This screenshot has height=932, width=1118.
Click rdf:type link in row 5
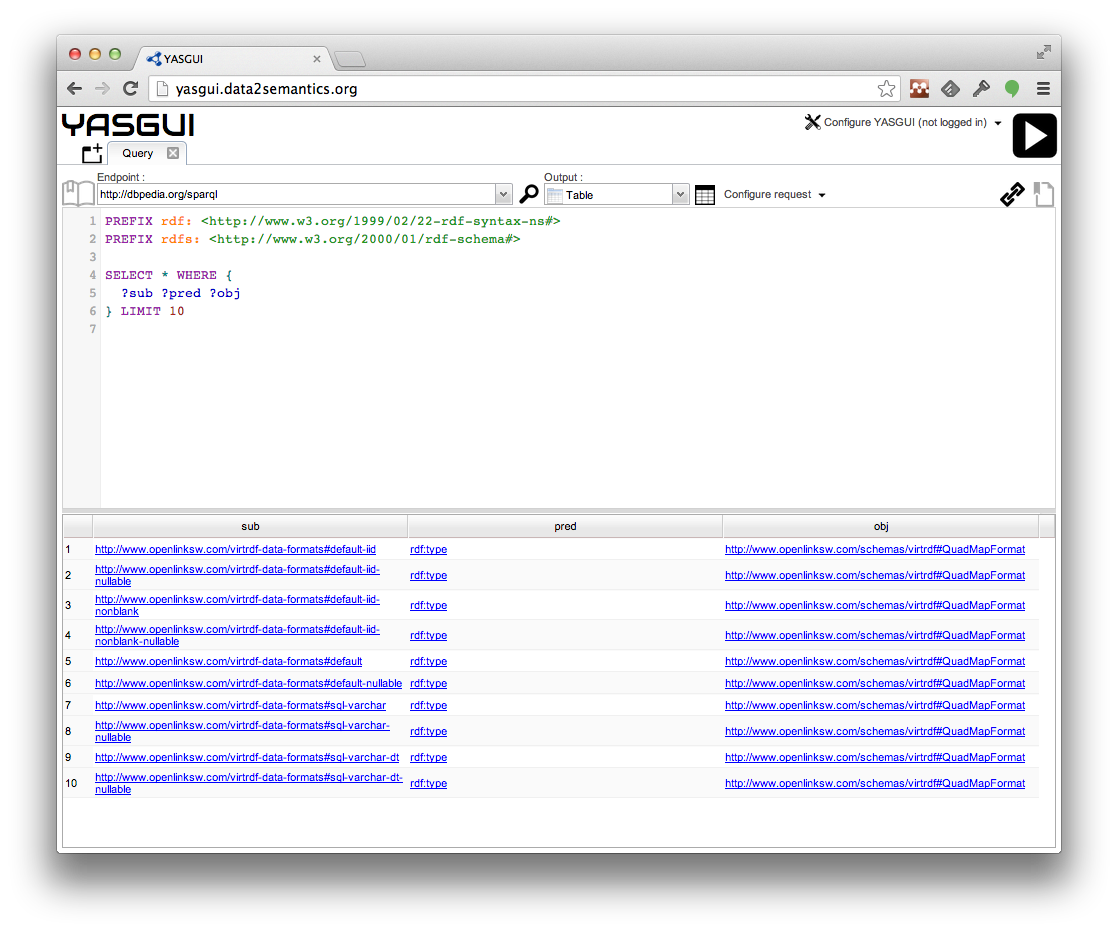[428, 661]
